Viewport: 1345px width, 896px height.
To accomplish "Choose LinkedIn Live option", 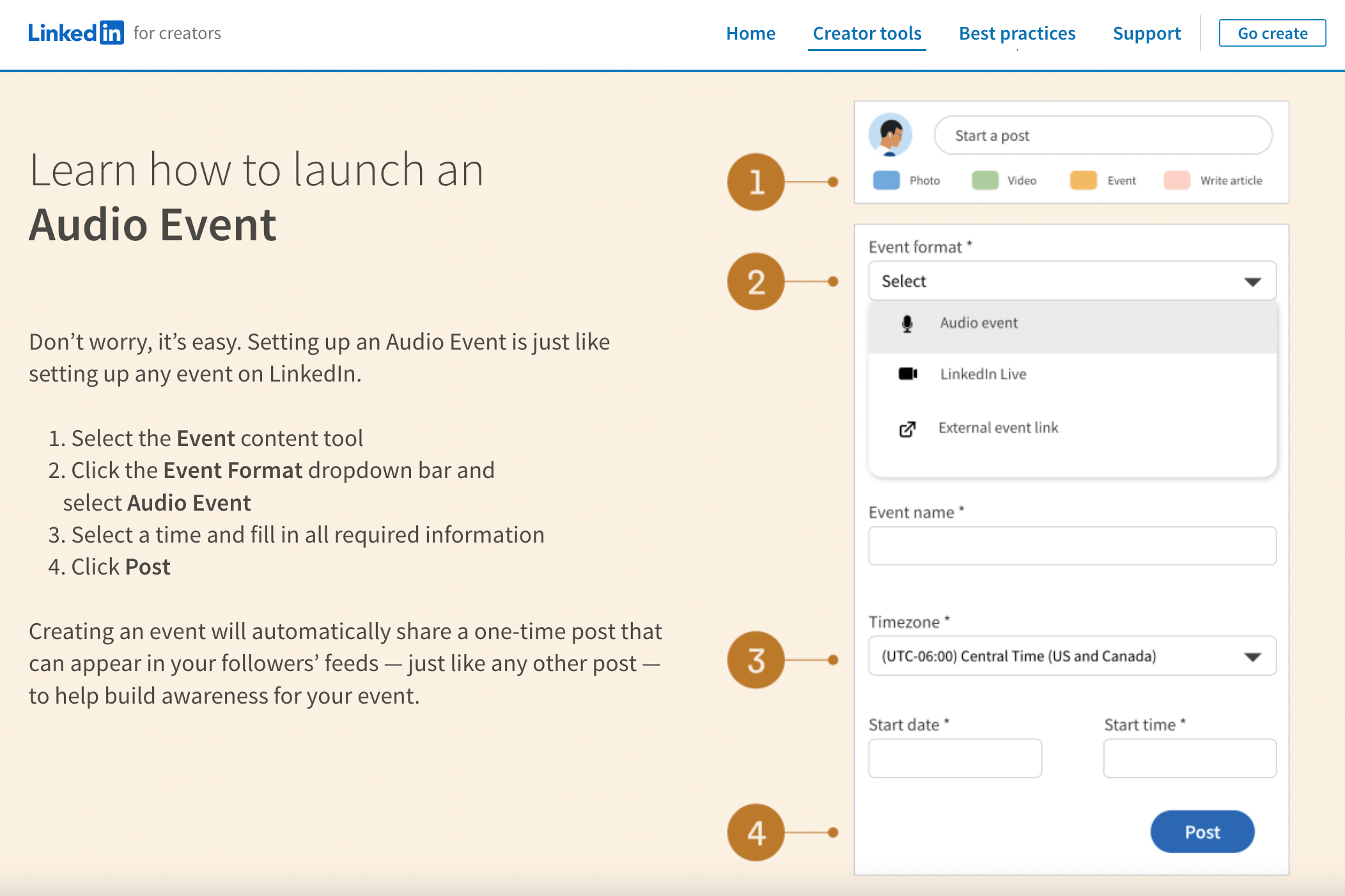I will (x=1072, y=375).
